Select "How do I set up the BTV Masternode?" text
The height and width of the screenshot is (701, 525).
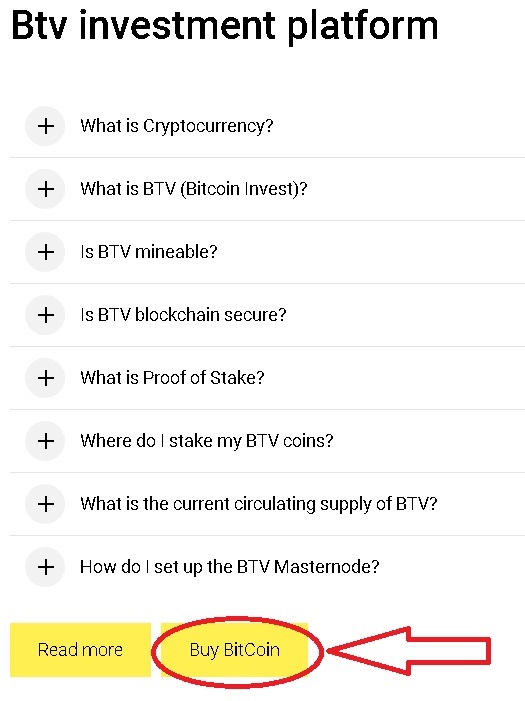click(229, 567)
